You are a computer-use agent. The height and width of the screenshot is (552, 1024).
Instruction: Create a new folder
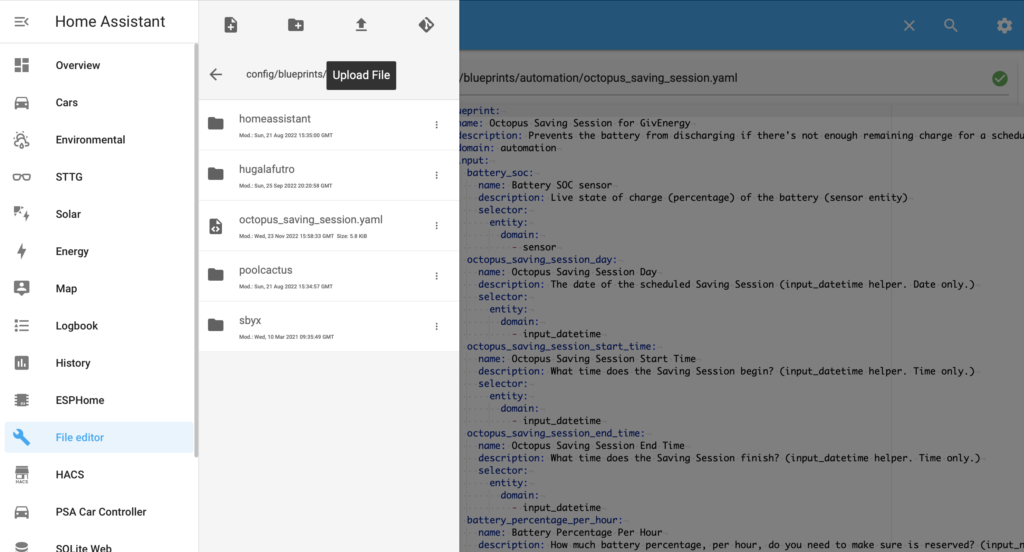tap(296, 25)
